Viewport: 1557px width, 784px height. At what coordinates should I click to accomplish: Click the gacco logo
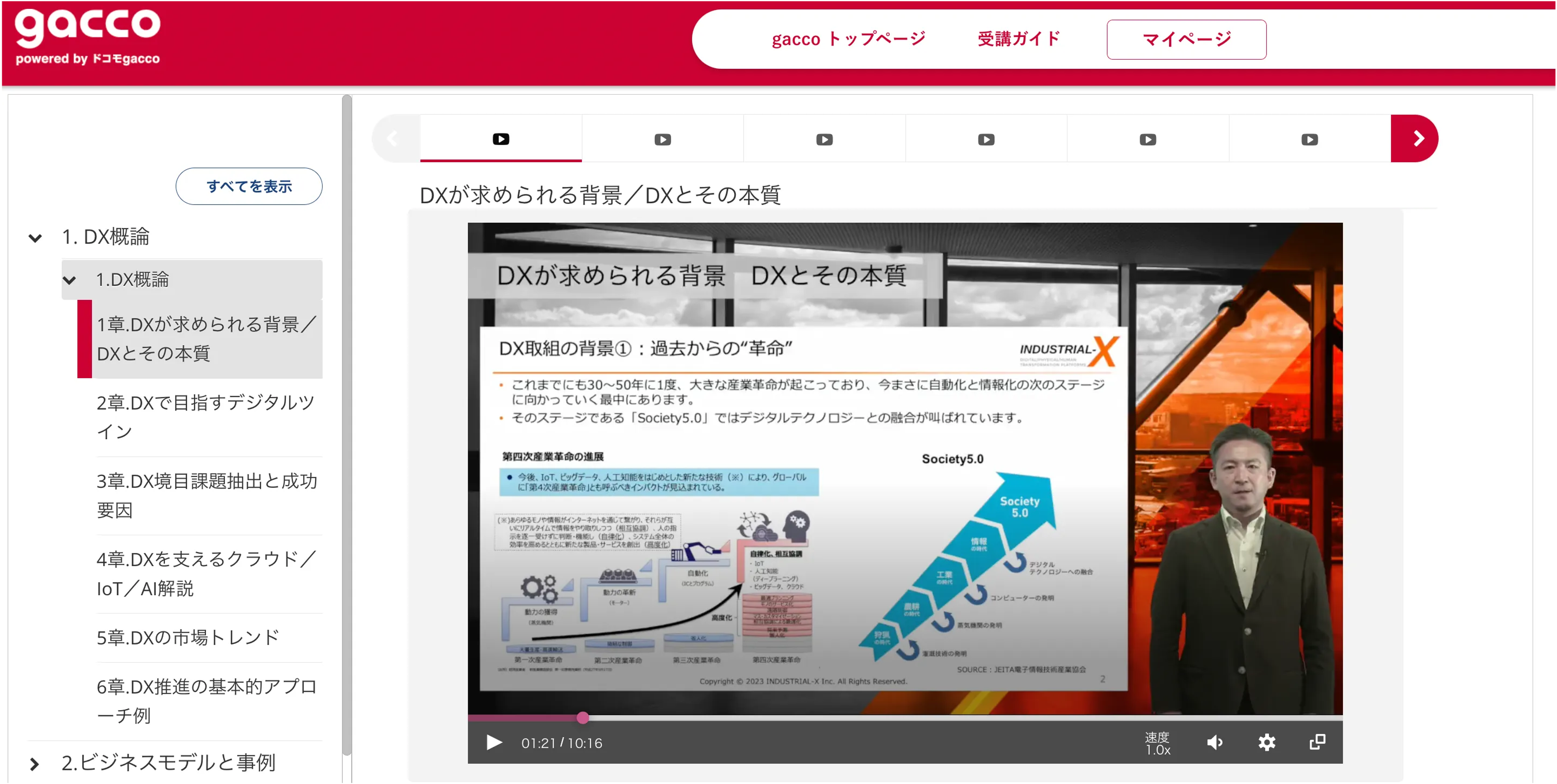point(88,36)
